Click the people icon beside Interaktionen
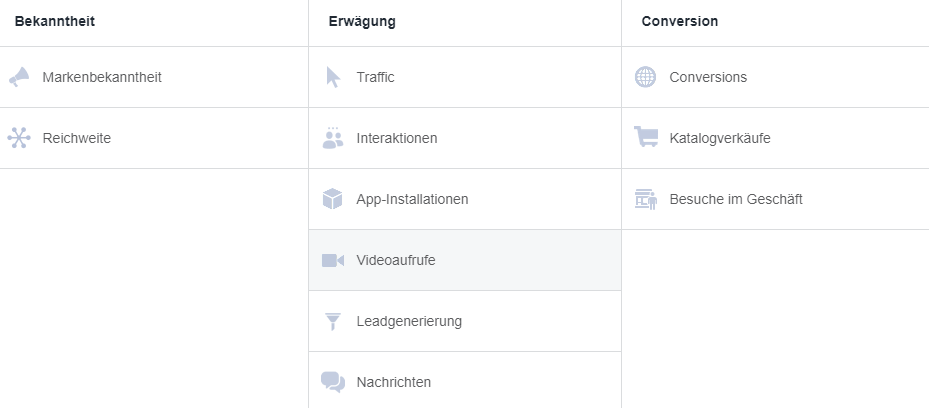929x408 pixels. point(333,138)
